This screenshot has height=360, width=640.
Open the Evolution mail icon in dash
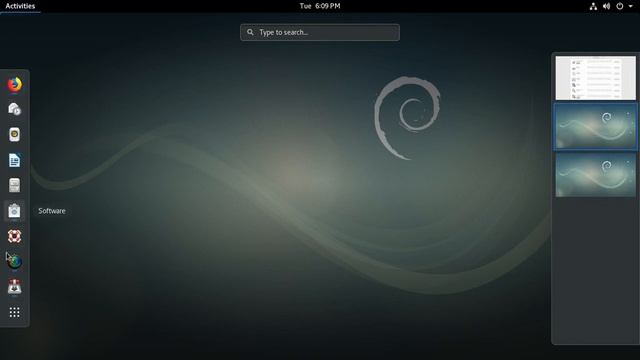[15, 109]
